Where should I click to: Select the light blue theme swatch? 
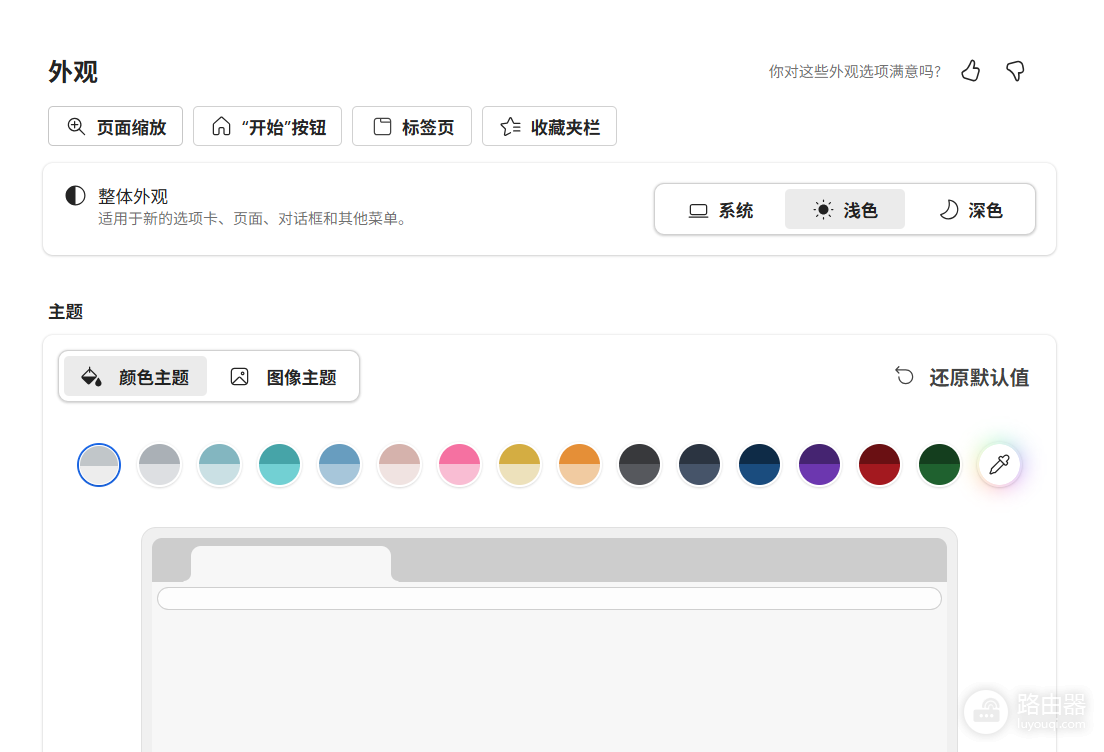[x=339, y=465]
